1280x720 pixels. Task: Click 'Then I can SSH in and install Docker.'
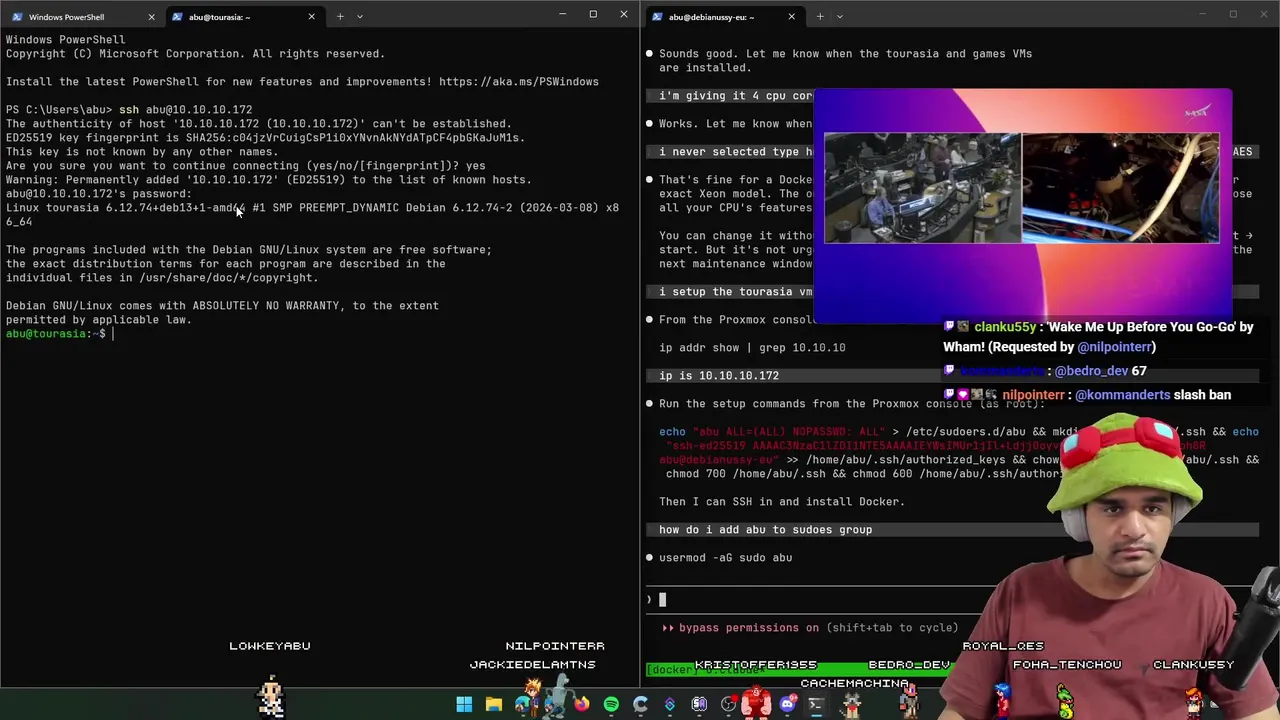click(x=782, y=502)
